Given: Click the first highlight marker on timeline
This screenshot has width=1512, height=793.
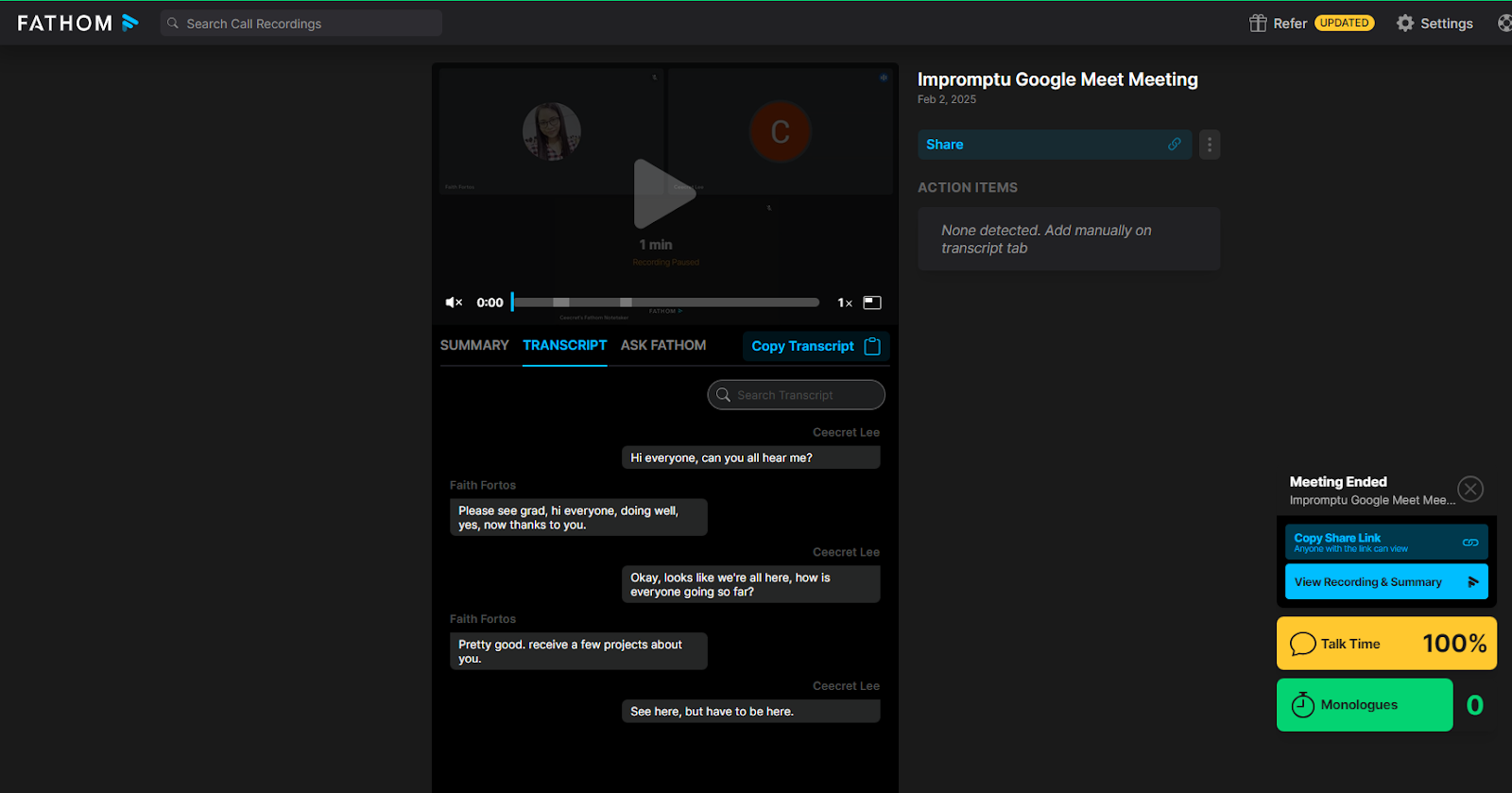Looking at the screenshot, I should coord(561,302).
